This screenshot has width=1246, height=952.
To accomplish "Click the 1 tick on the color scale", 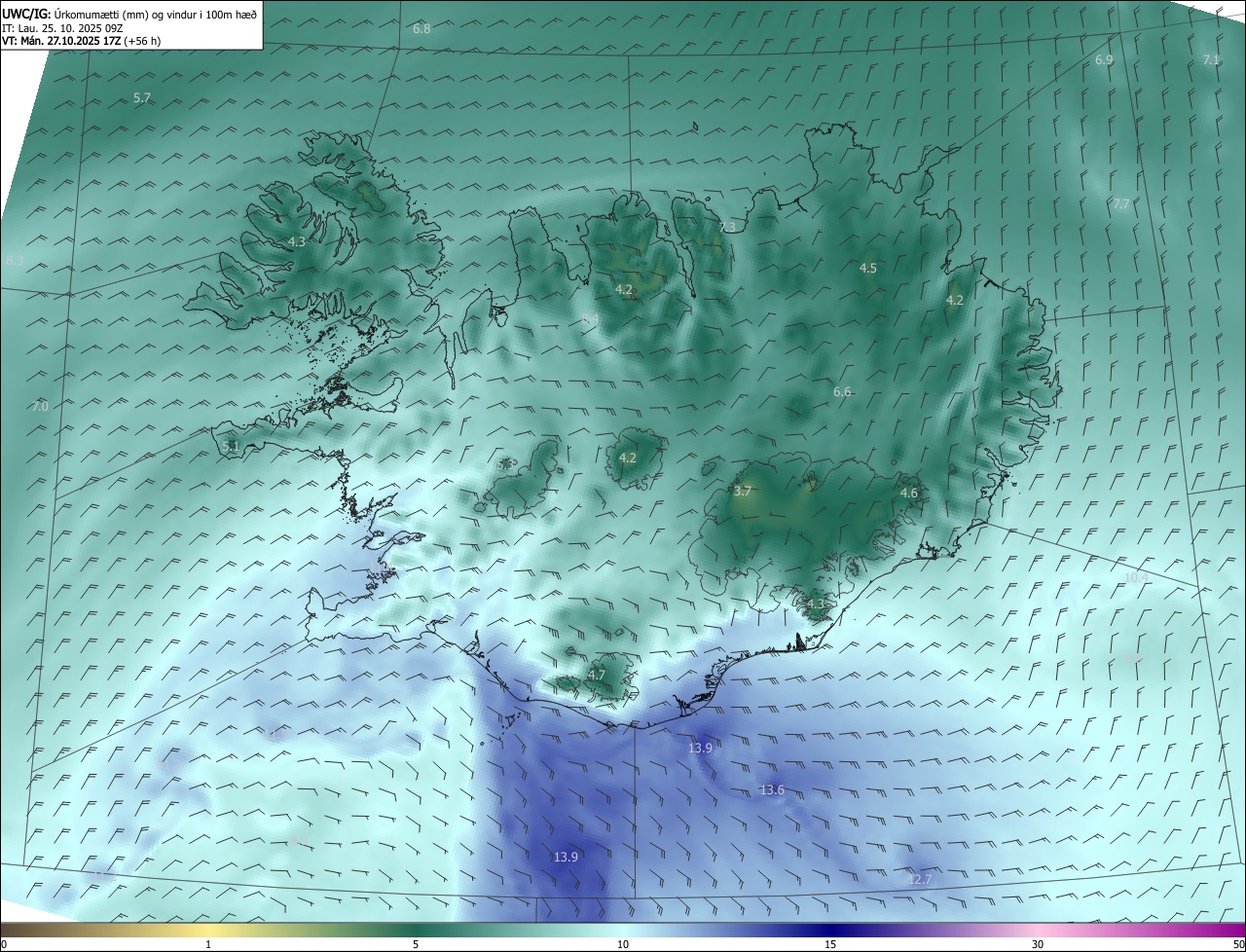I will pyautogui.click(x=208, y=944).
